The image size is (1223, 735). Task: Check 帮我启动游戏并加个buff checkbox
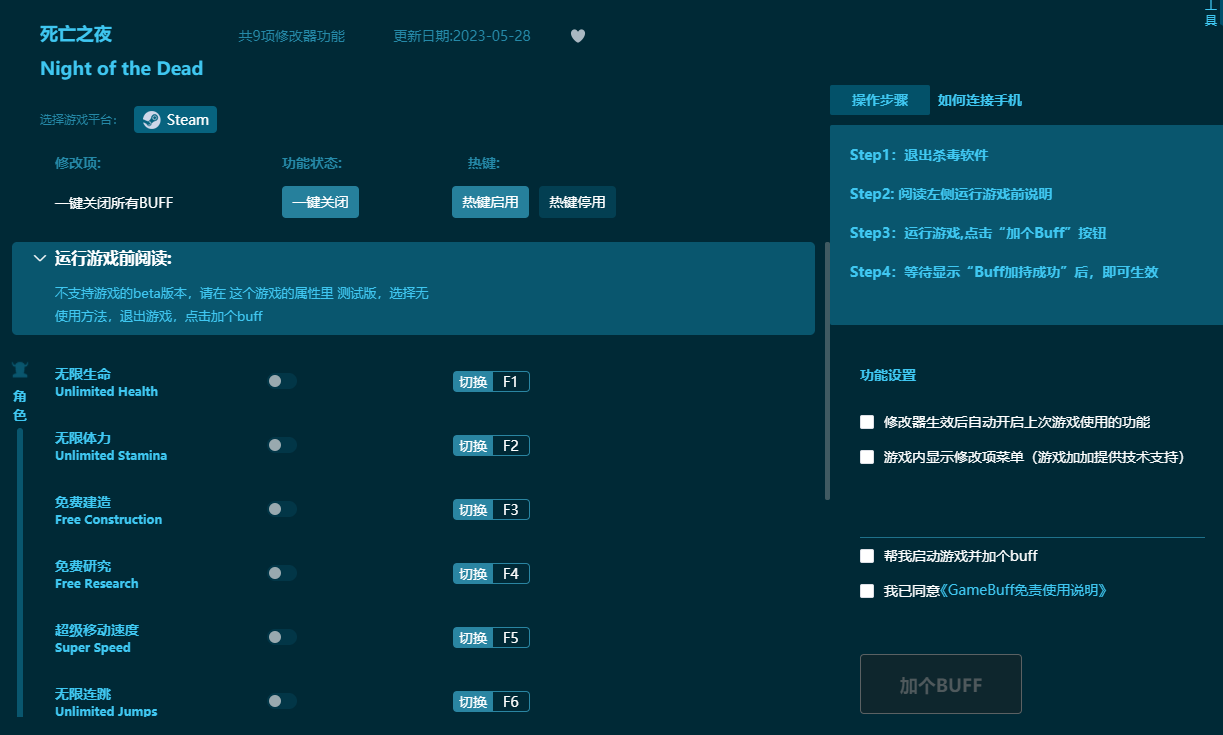tap(867, 556)
